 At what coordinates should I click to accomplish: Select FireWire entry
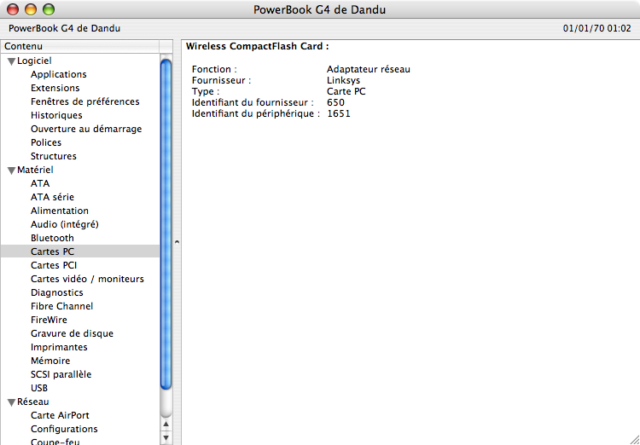[49, 320]
